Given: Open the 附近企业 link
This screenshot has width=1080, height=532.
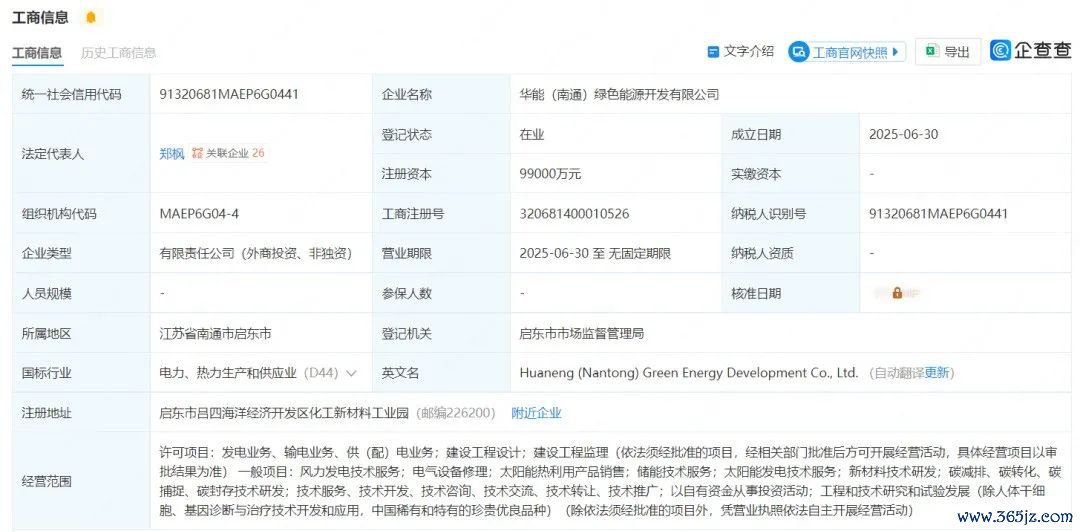Looking at the screenshot, I should pos(537,413).
